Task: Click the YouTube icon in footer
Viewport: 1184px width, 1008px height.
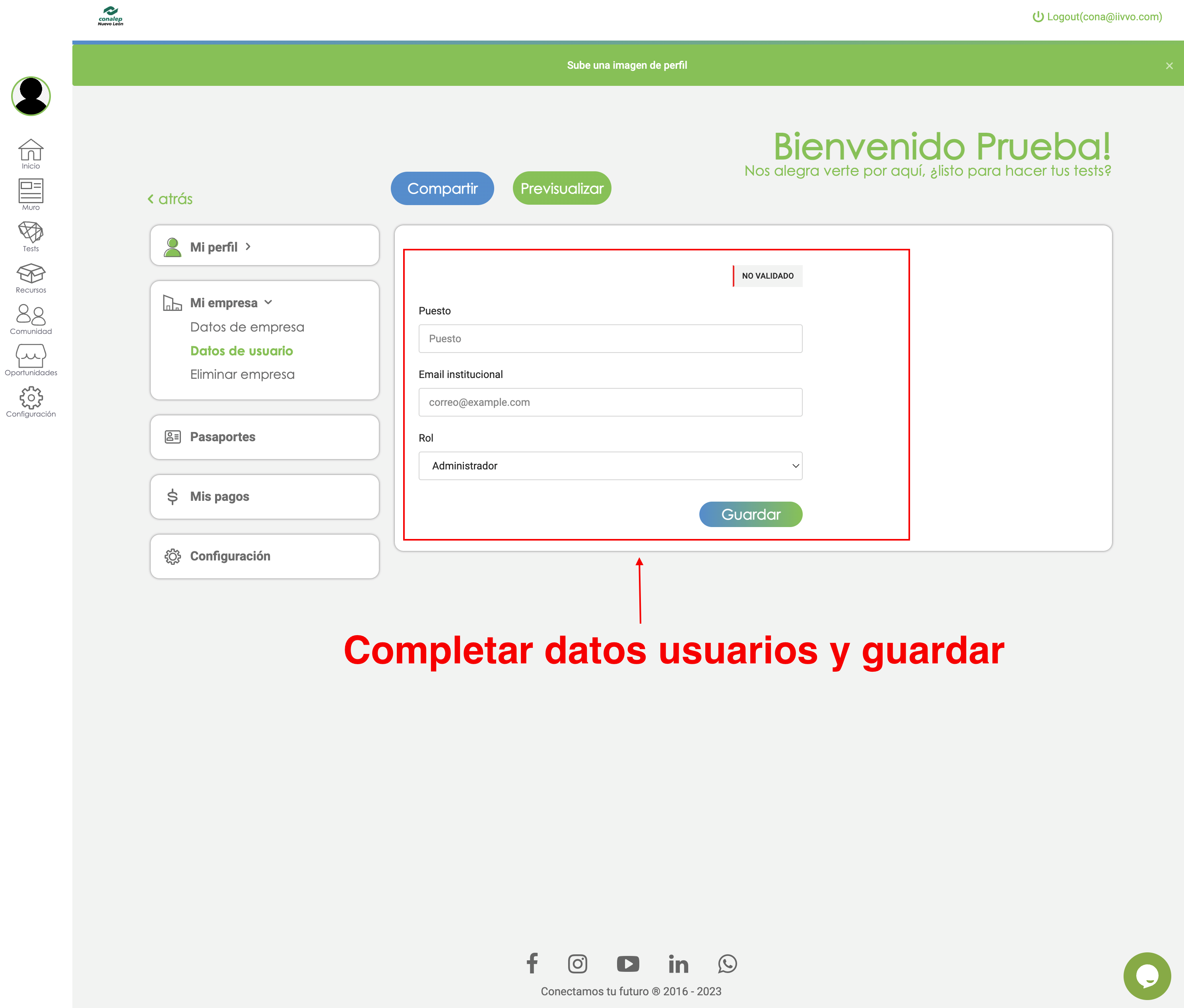Action: coord(628,964)
